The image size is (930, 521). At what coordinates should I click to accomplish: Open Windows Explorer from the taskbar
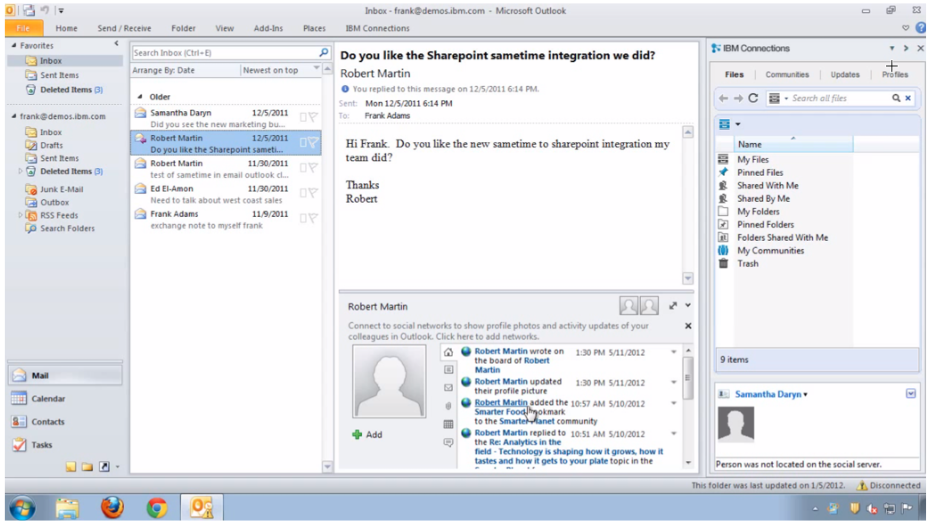(67, 508)
